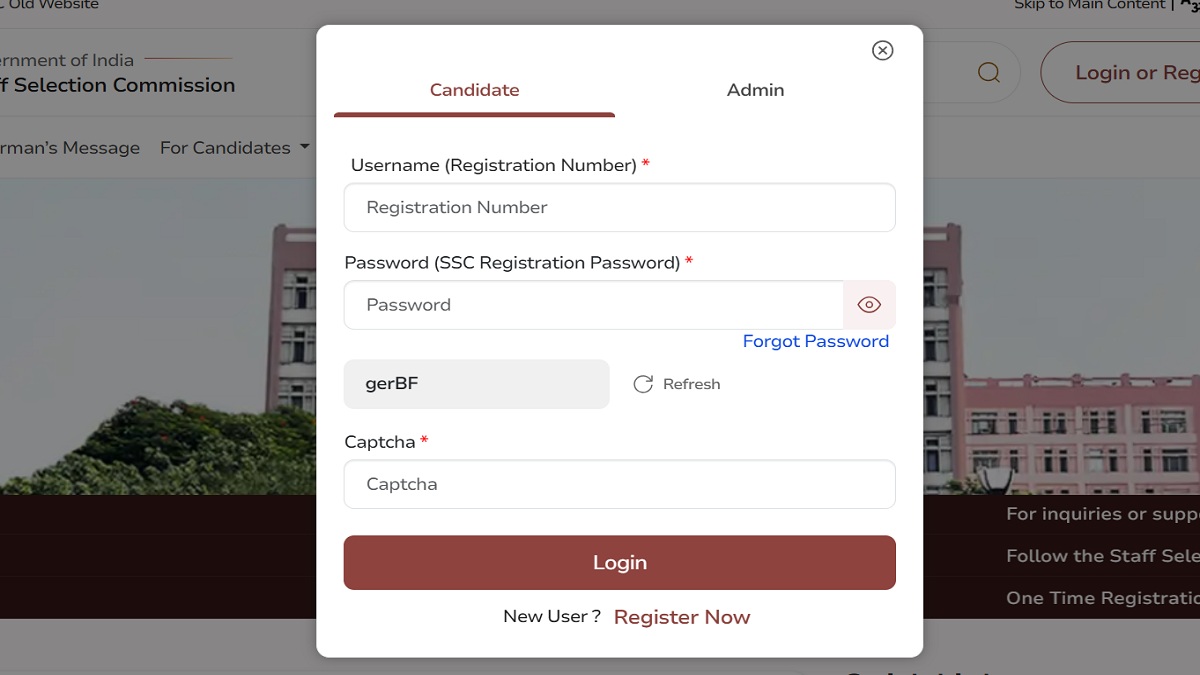Refresh the captcha code
The width and height of the screenshot is (1200, 675).
(677, 383)
